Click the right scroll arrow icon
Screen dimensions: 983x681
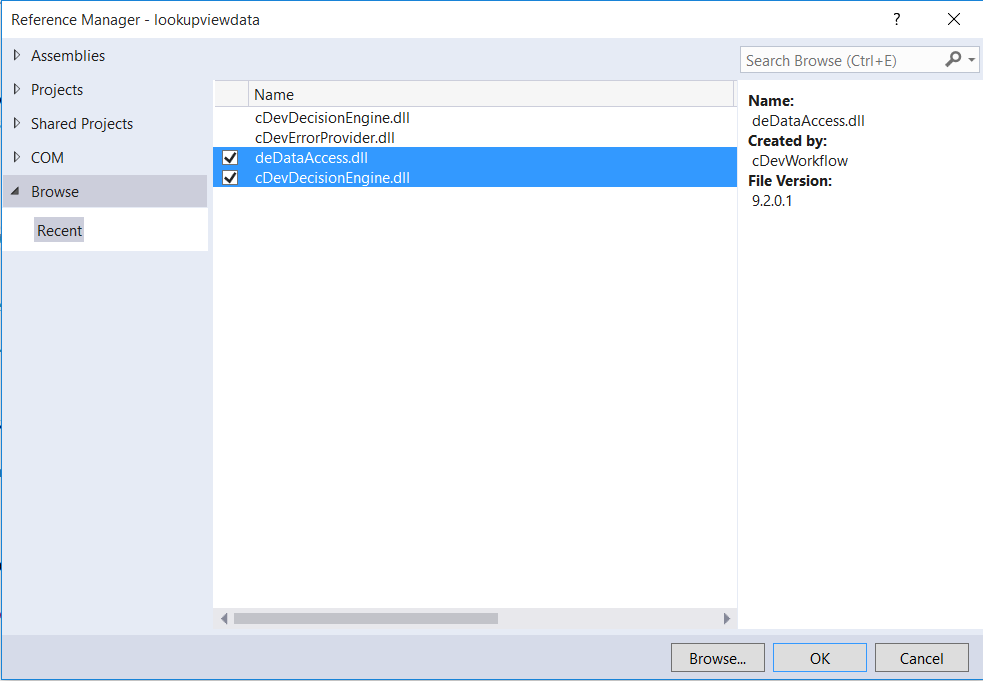pos(728,618)
